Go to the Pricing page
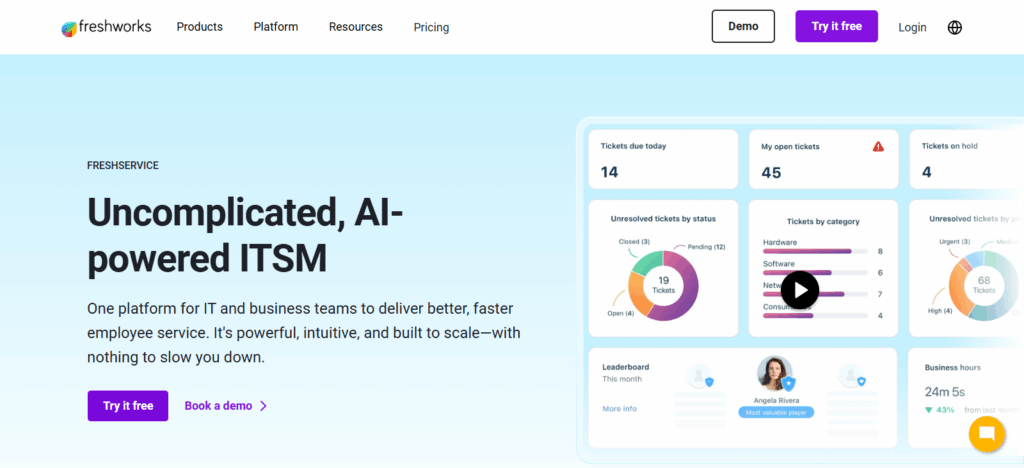Image resolution: width=1024 pixels, height=468 pixels. pyautogui.click(x=431, y=27)
